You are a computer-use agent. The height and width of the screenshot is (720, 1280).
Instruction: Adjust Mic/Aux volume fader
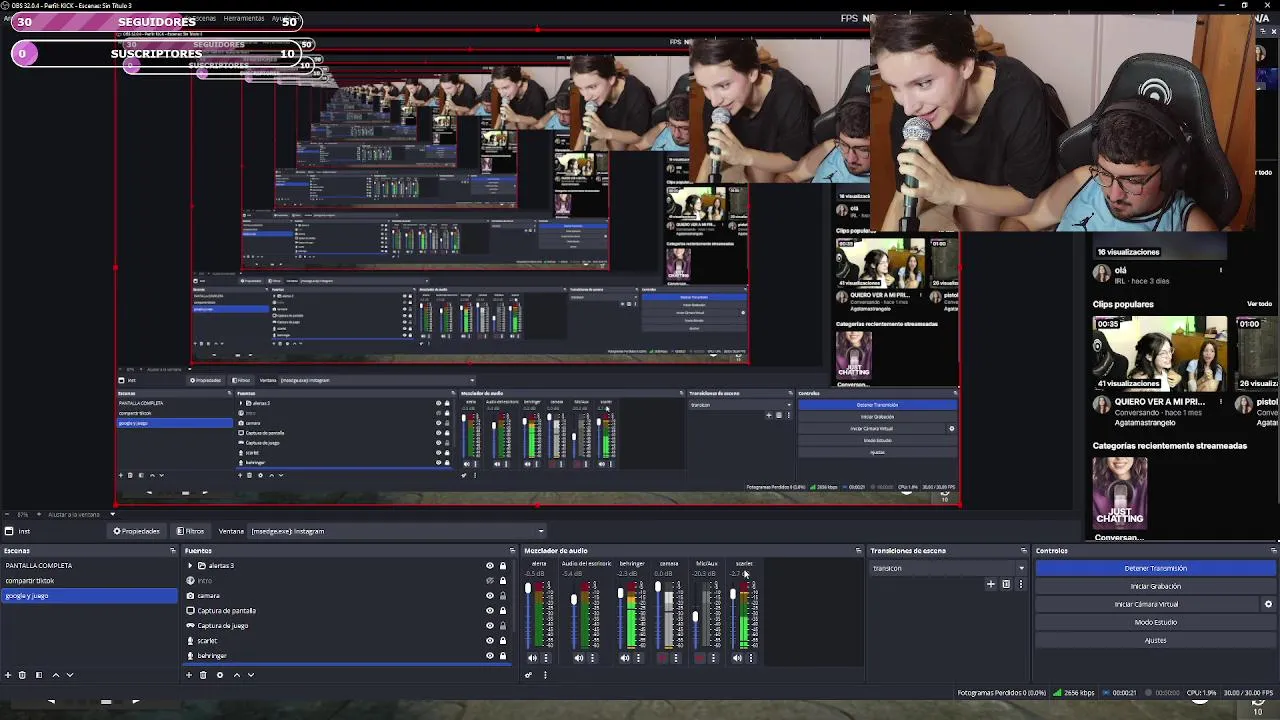695,616
